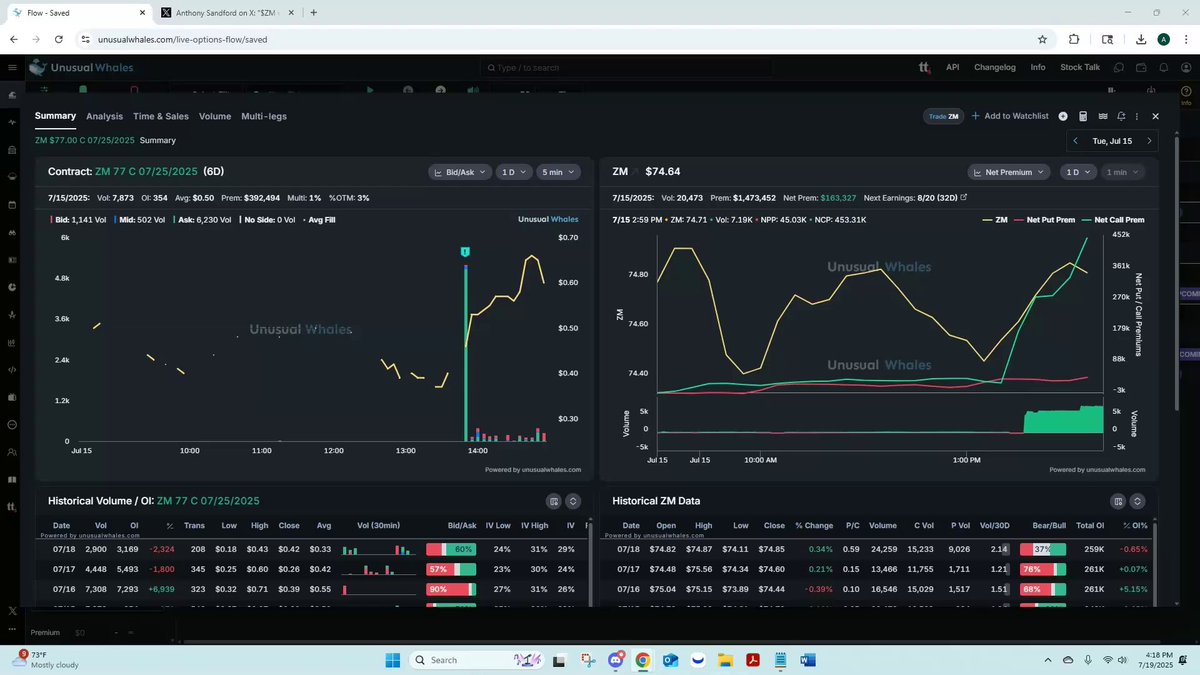
Task: Click the X logo icon in left sidebar
Action: (x=12, y=610)
